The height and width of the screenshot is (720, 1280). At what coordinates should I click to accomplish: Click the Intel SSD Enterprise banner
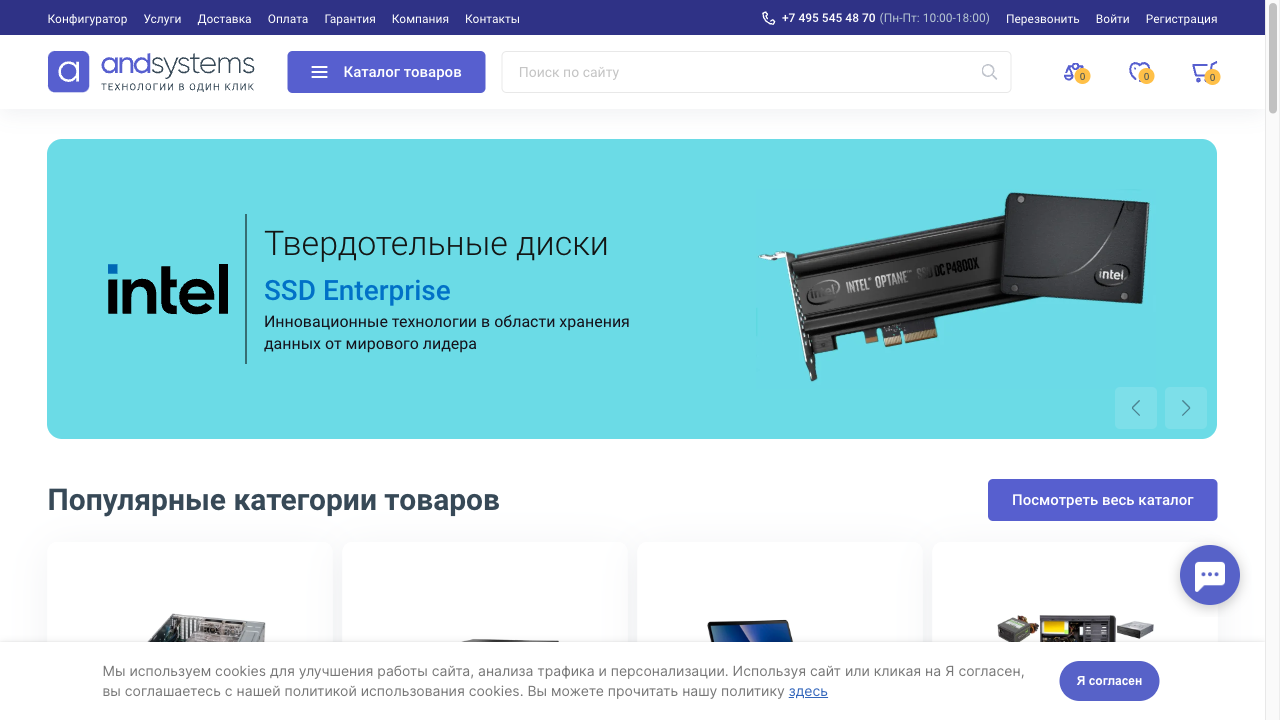coord(632,289)
